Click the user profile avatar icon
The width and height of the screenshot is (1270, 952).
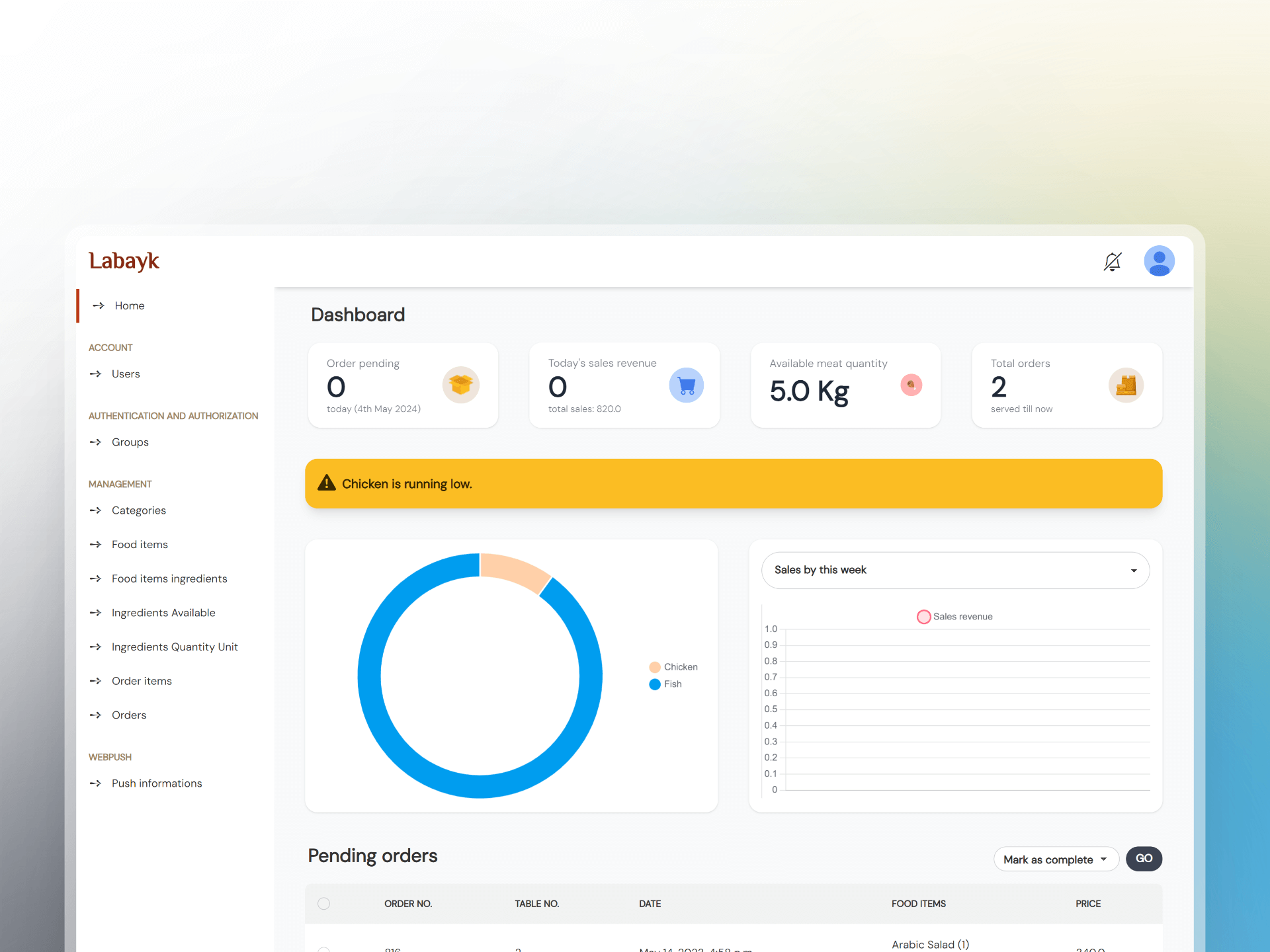coord(1160,261)
